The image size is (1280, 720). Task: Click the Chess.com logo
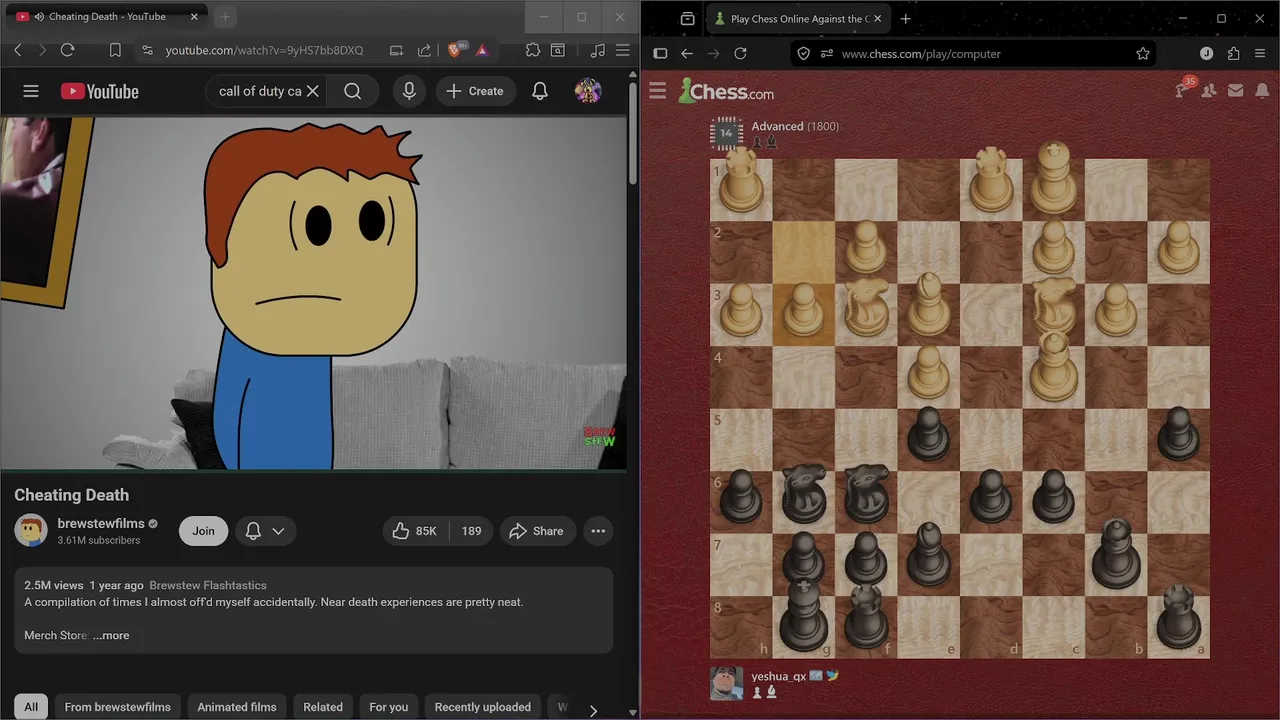tap(726, 91)
